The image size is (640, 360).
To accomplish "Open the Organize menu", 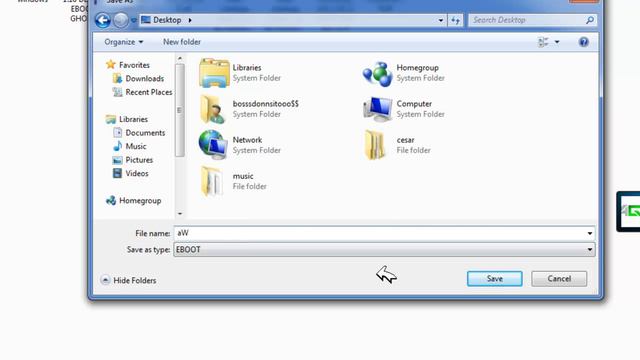I will coord(124,42).
